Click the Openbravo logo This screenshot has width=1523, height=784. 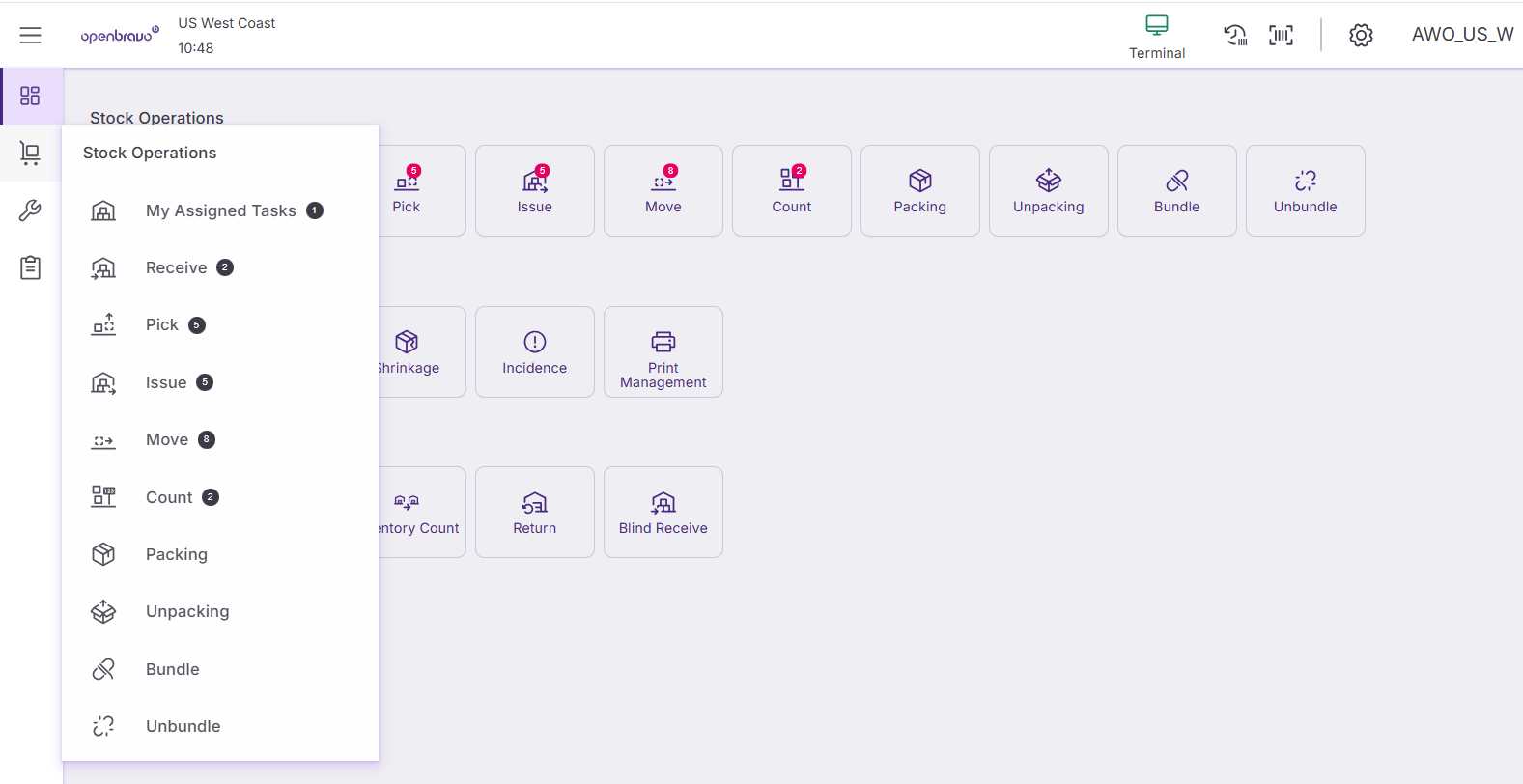[x=120, y=36]
